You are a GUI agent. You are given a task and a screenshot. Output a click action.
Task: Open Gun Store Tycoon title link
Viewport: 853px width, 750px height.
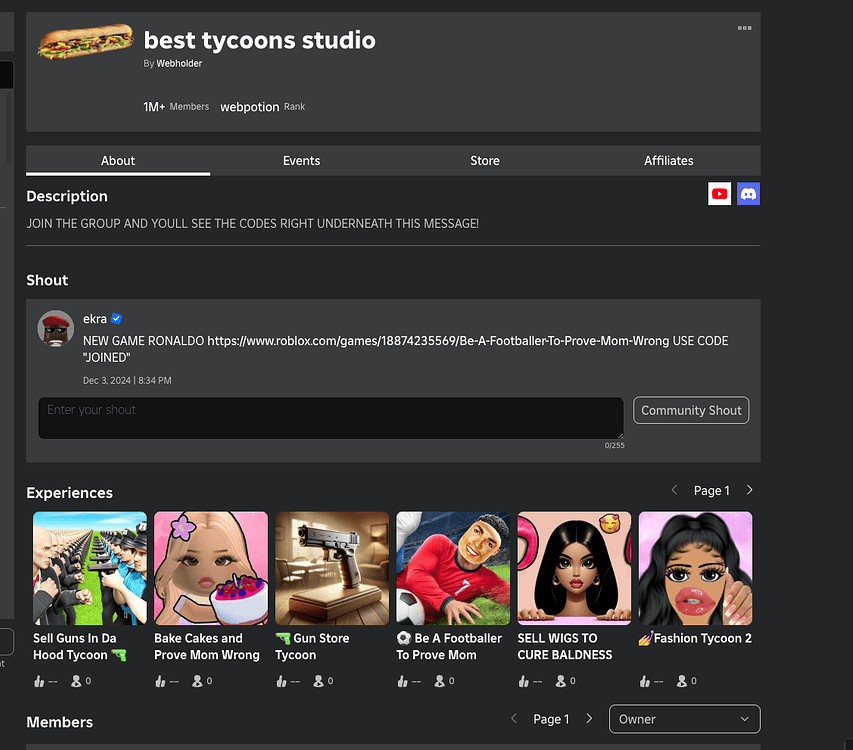312,646
